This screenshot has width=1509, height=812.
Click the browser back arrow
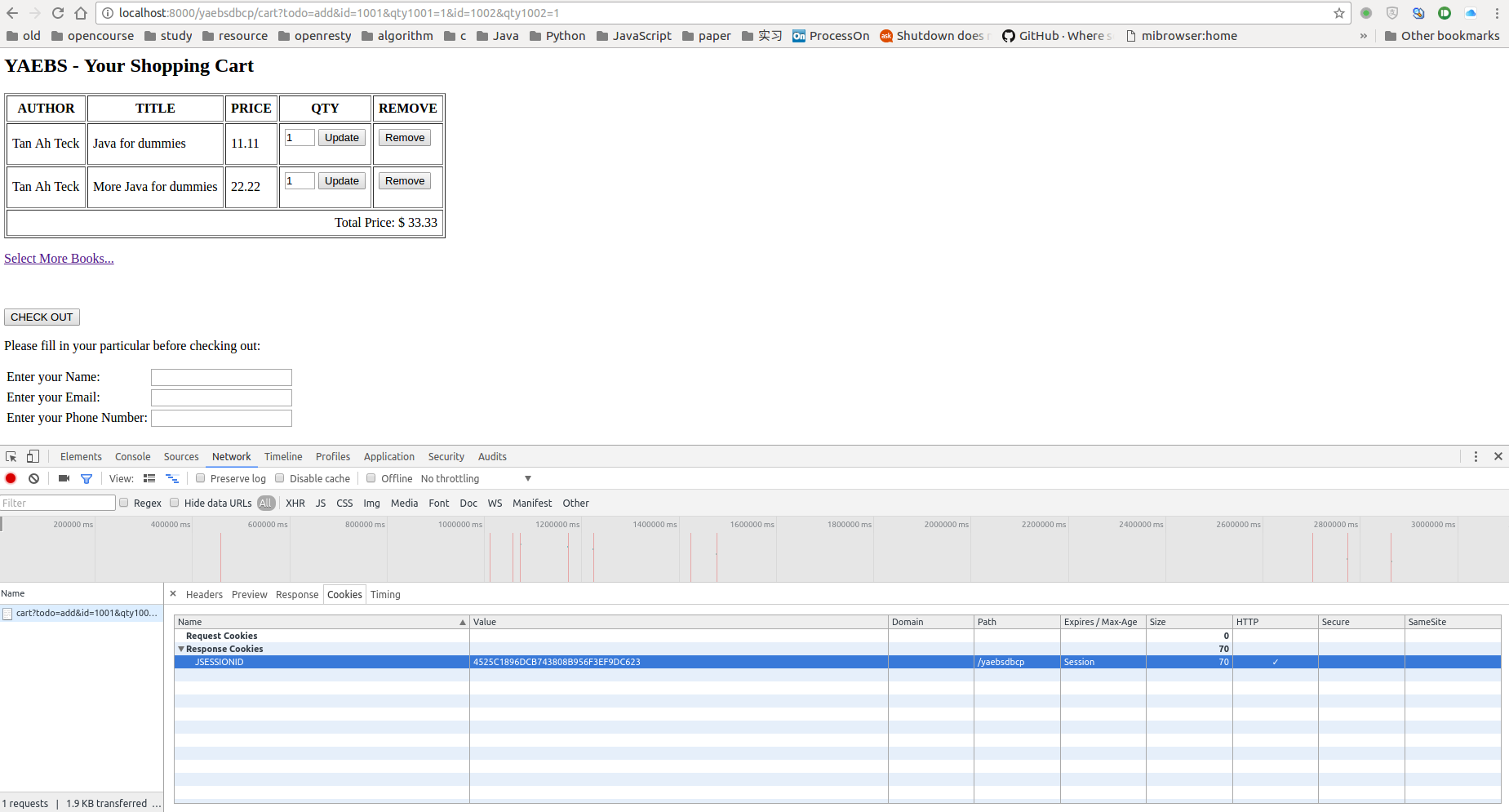(12, 13)
